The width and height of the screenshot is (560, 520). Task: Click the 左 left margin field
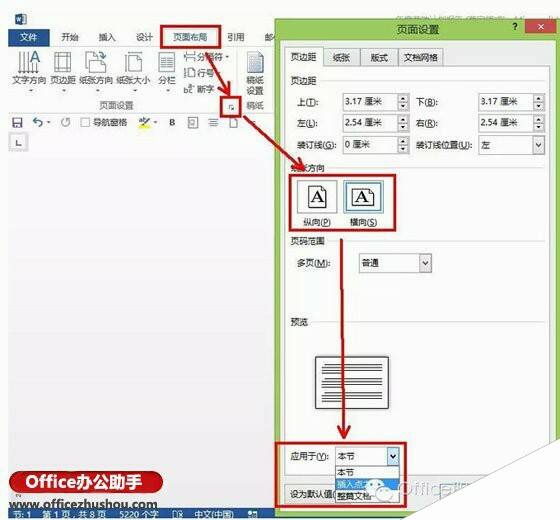pos(370,123)
